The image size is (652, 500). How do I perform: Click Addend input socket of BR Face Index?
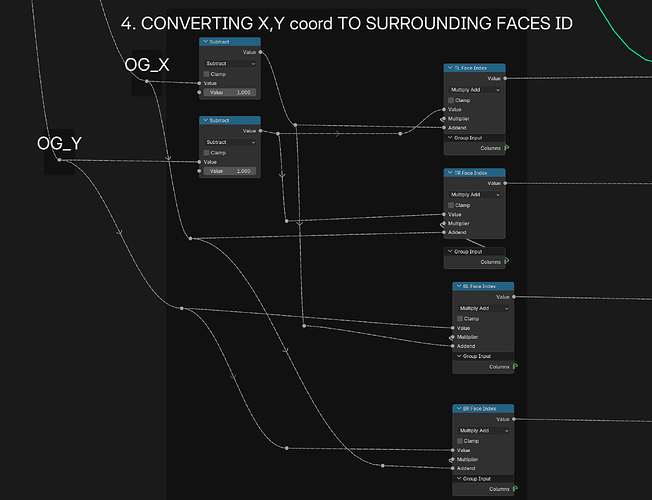click(453, 468)
